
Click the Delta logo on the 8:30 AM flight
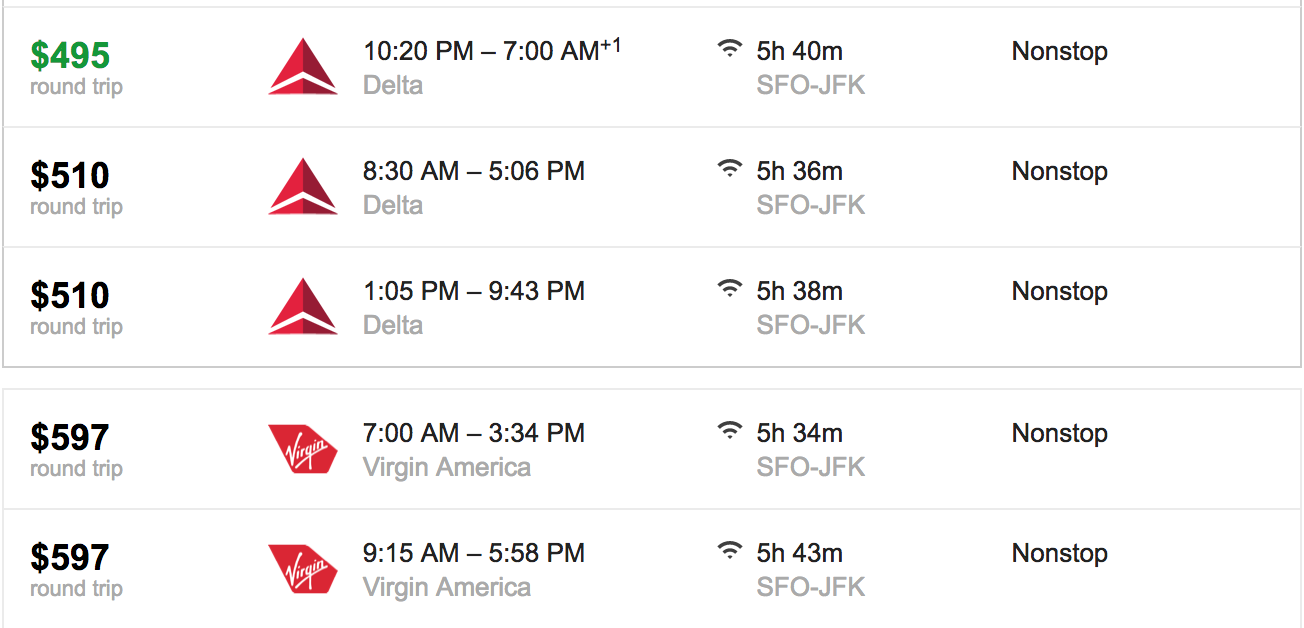coord(303,187)
